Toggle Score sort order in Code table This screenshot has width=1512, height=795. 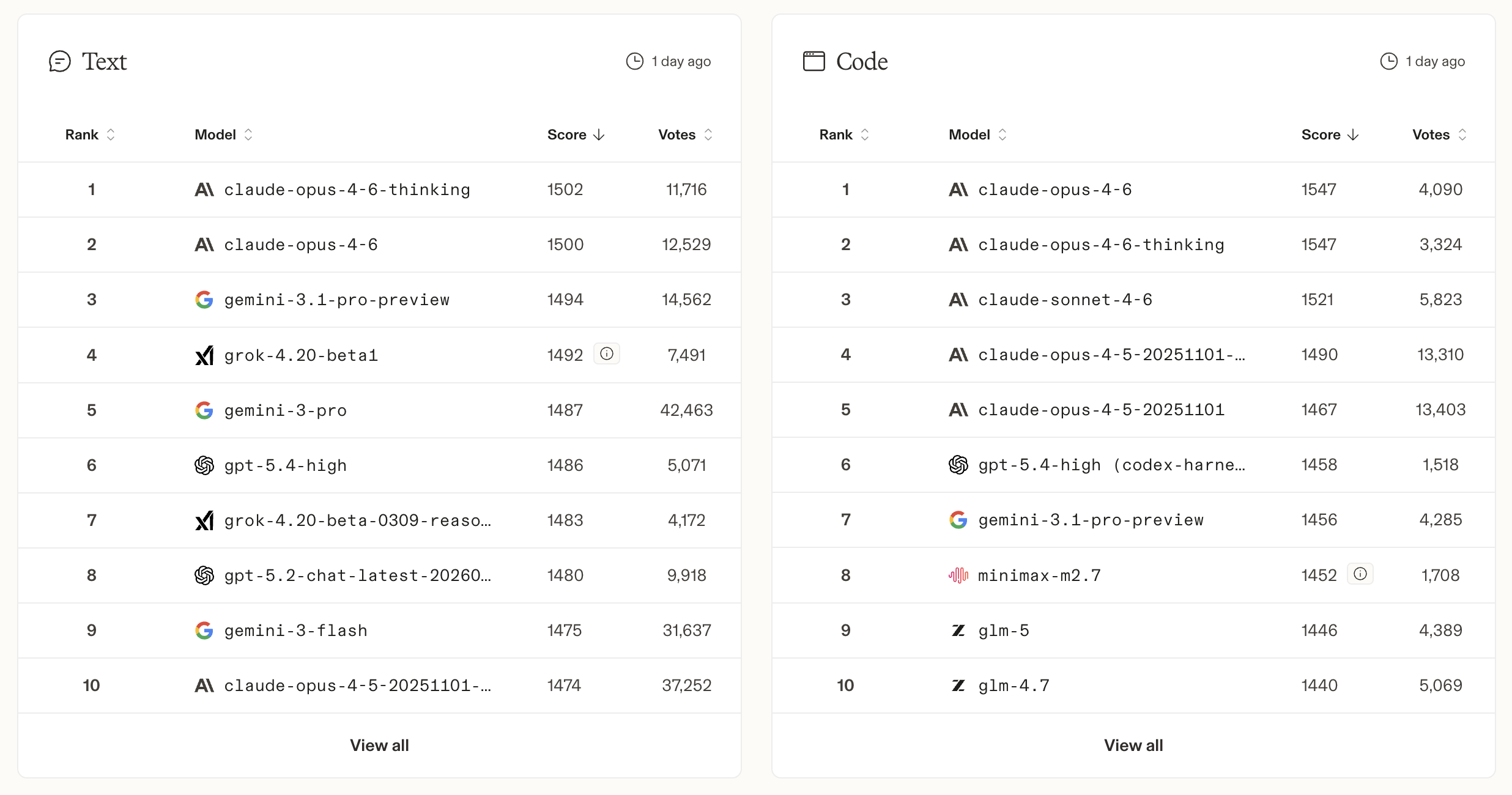pos(1330,135)
